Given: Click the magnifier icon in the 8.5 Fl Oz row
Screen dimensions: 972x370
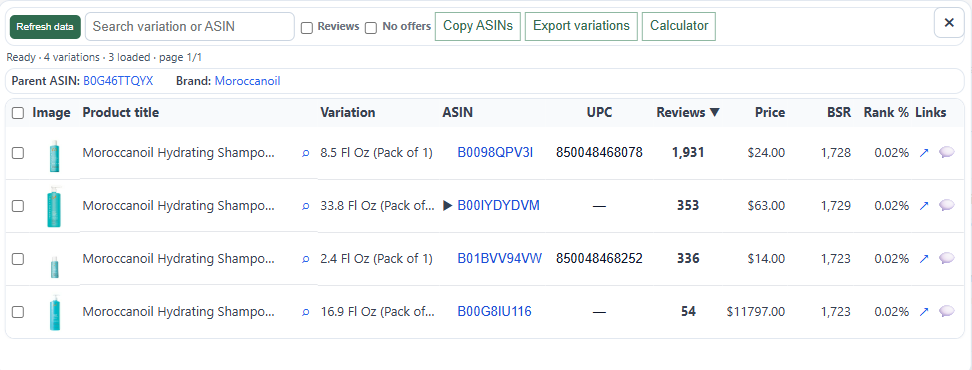Looking at the screenshot, I should click(305, 153).
